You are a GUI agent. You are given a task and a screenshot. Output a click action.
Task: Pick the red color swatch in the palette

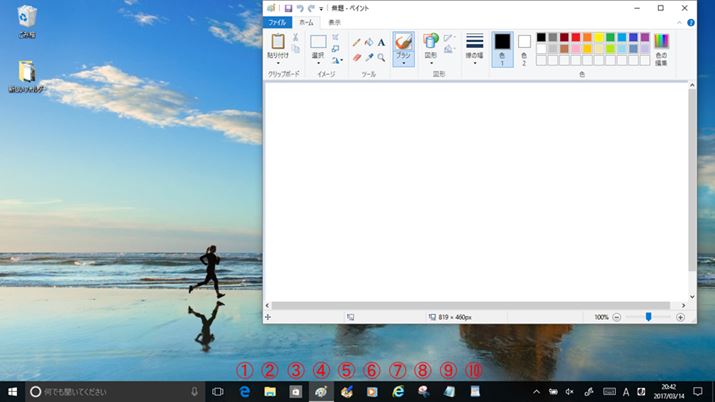(x=575, y=38)
